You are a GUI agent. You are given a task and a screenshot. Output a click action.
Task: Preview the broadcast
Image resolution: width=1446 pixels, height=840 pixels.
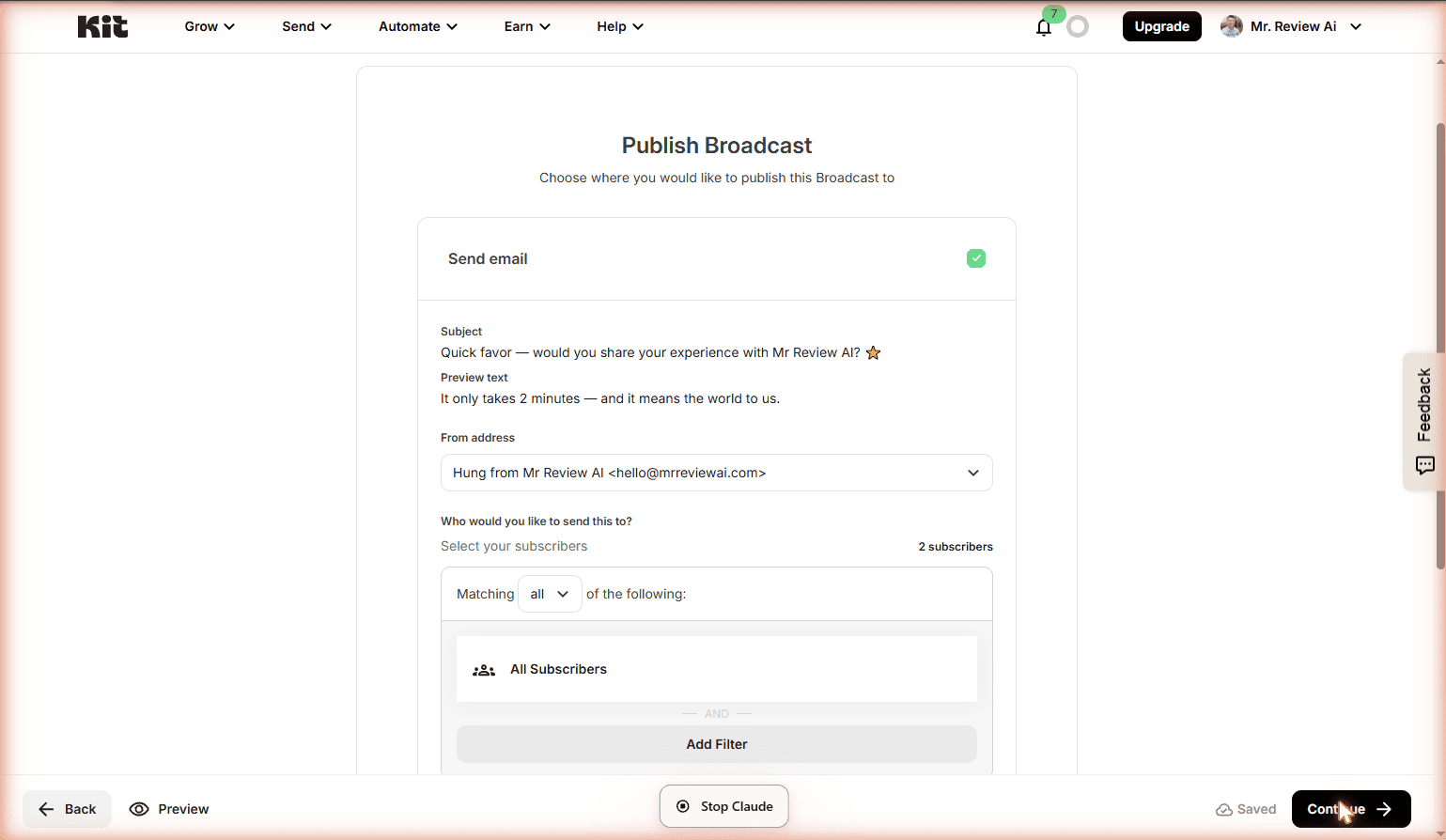pyautogui.click(x=169, y=809)
